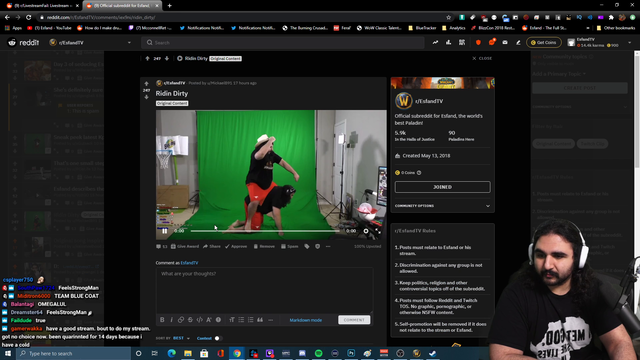This screenshot has width=640, height=360.
Task: Click the Reddit search field
Action: pos(283,42)
